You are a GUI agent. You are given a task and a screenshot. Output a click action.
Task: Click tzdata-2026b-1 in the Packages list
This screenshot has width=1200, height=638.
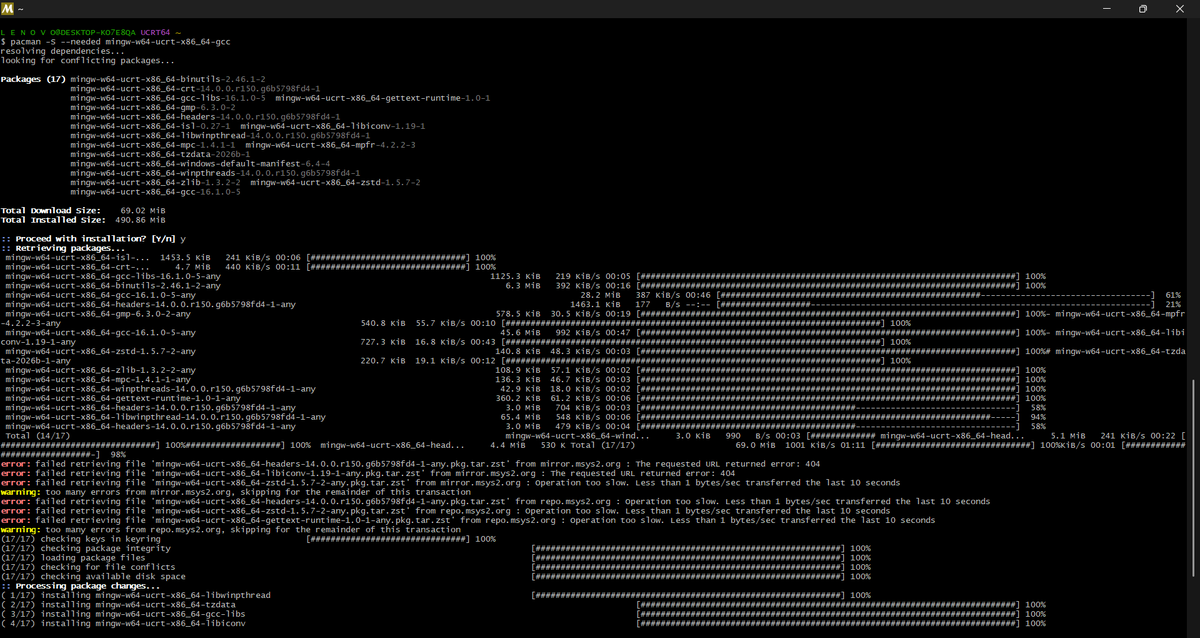point(160,155)
